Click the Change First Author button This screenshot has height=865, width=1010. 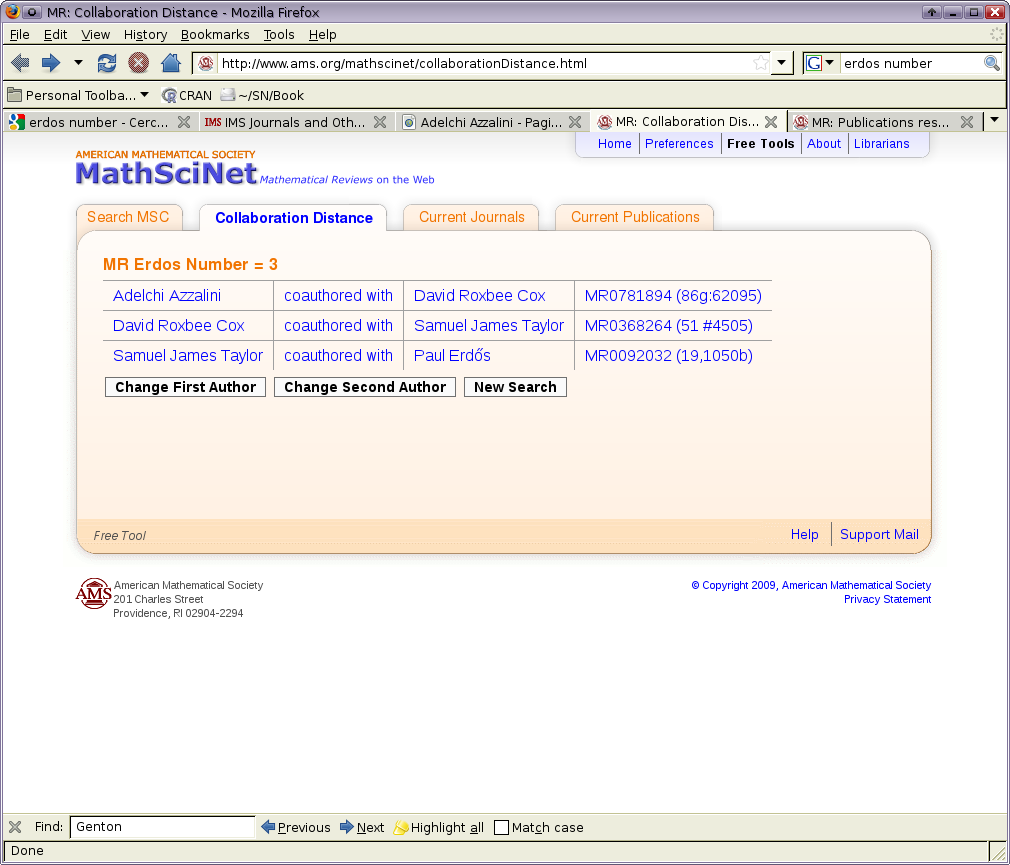point(186,387)
